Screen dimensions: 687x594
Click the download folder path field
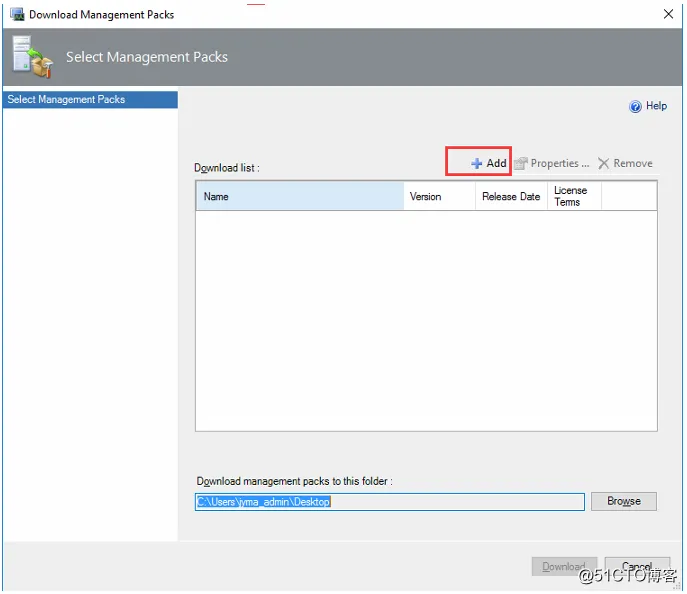(390, 502)
